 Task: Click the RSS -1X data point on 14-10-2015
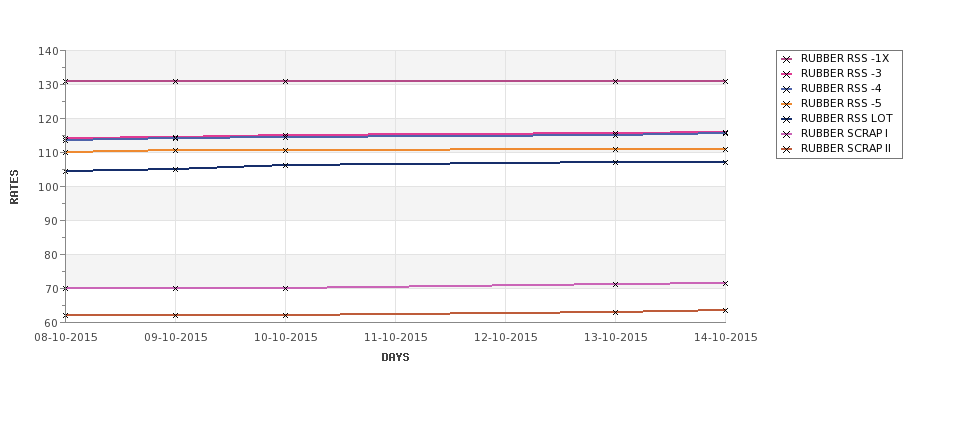click(725, 81)
